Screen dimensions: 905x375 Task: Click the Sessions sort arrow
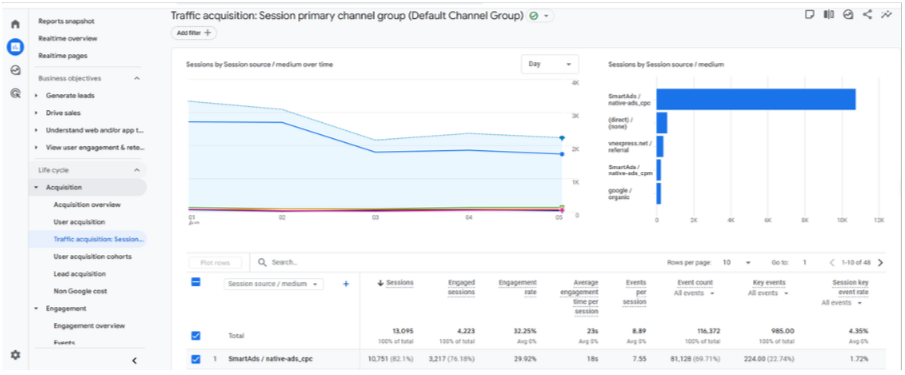pyautogui.click(x=380, y=283)
